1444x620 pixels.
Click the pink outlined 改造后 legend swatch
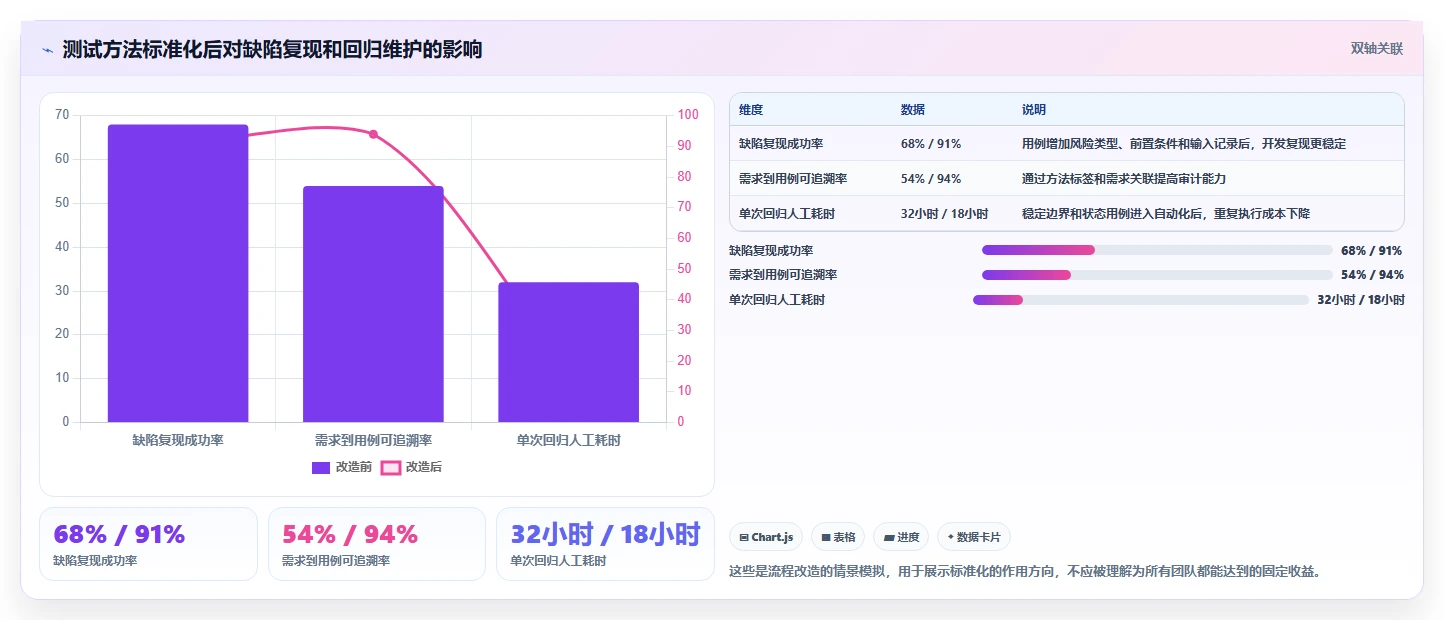(x=391, y=467)
